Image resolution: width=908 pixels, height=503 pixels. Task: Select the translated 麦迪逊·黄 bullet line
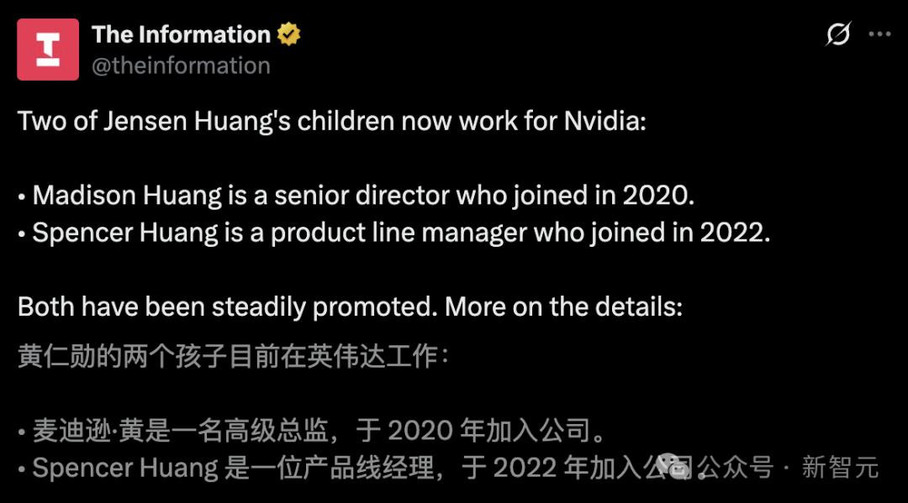click(312, 431)
